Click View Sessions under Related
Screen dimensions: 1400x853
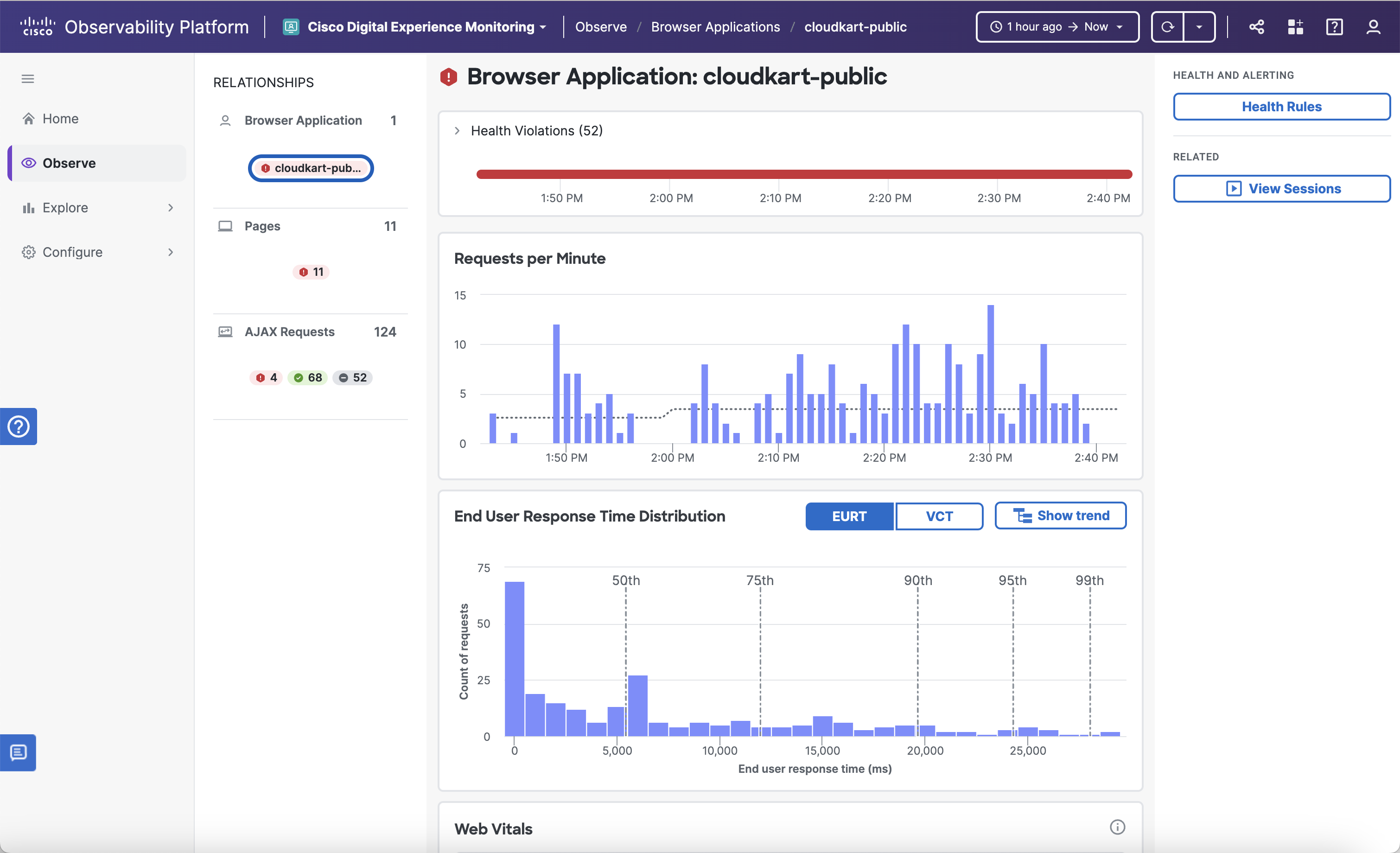tap(1281, 188)
